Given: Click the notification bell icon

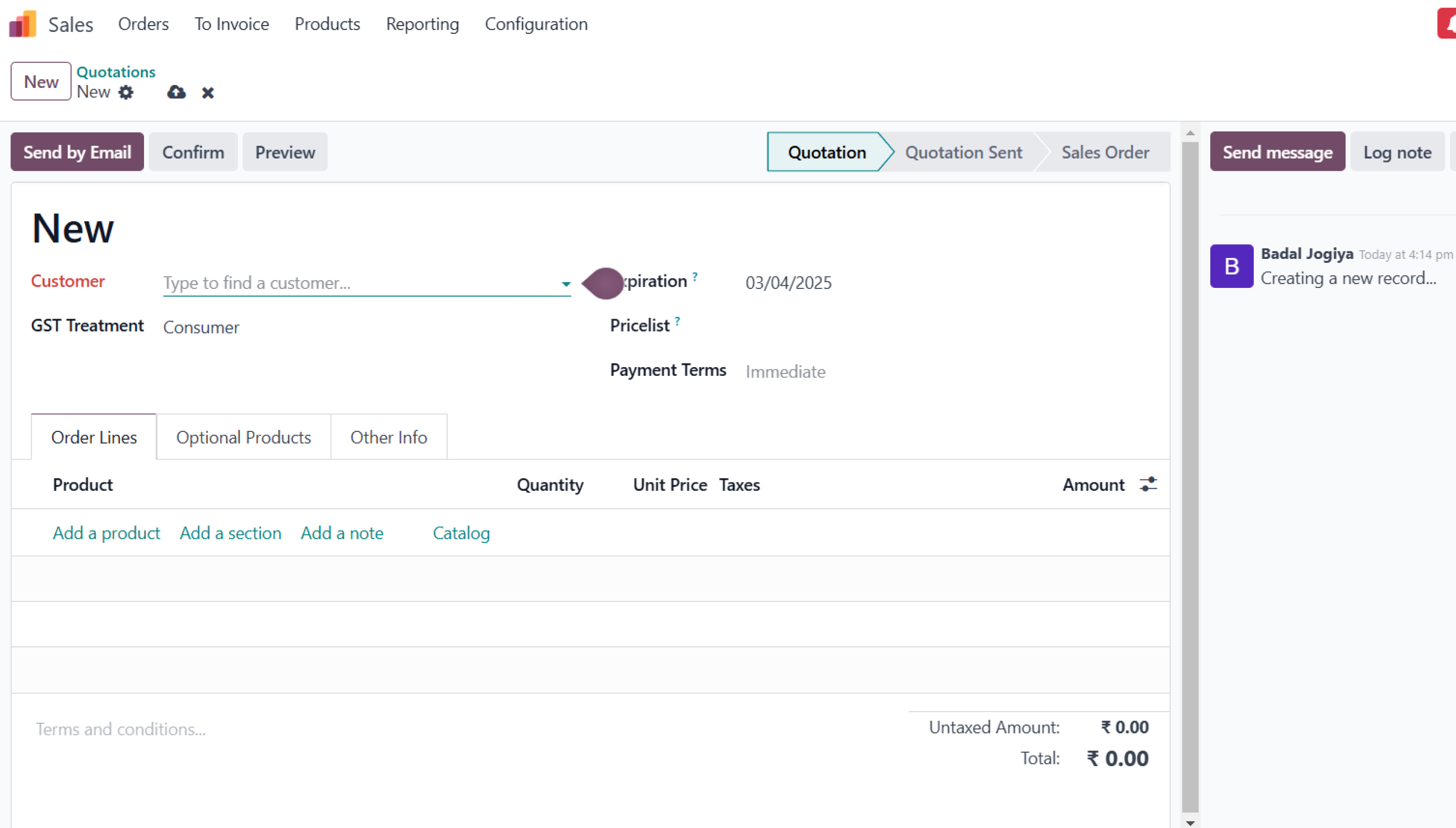Looking at the screenshot, I should click(x=1447, y=23).
